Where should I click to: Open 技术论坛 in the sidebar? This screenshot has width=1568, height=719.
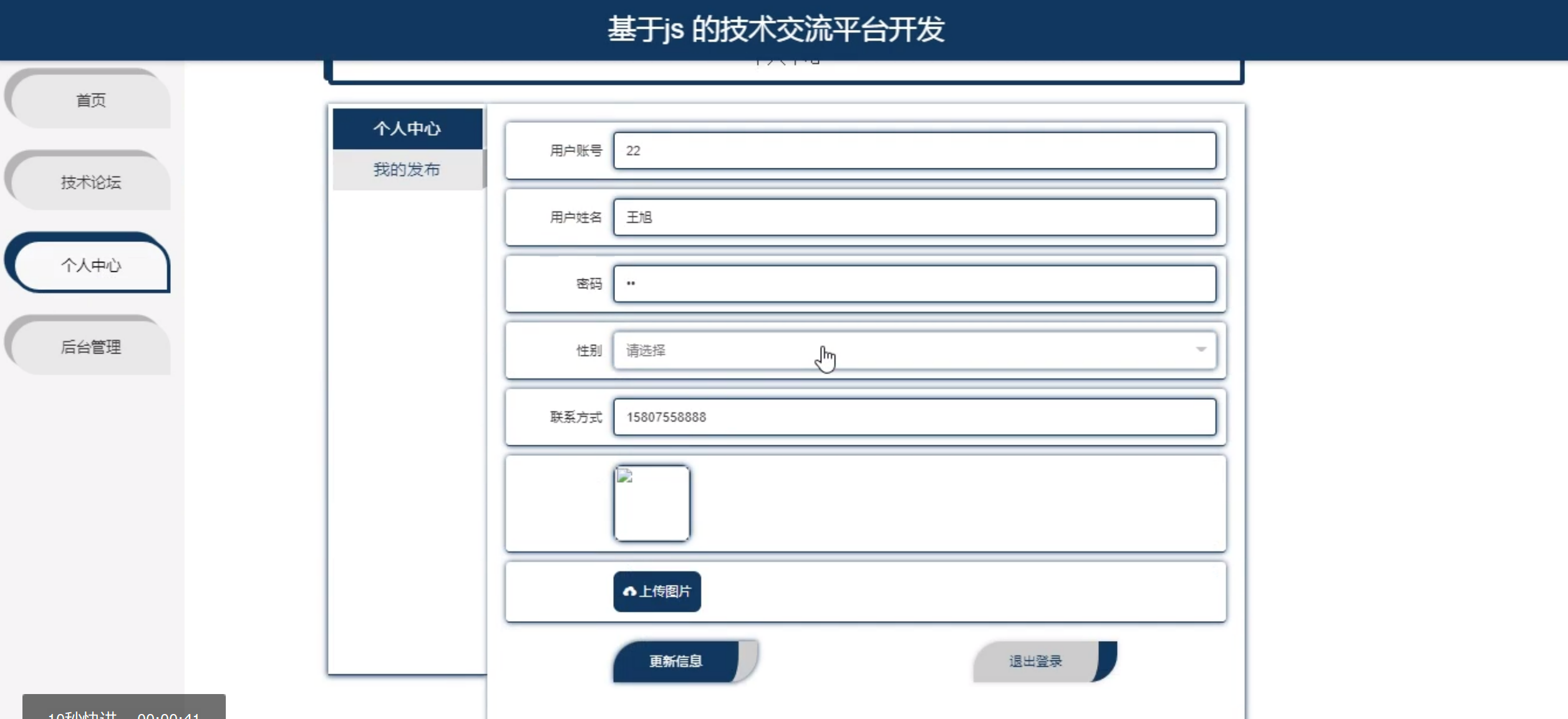90,182
